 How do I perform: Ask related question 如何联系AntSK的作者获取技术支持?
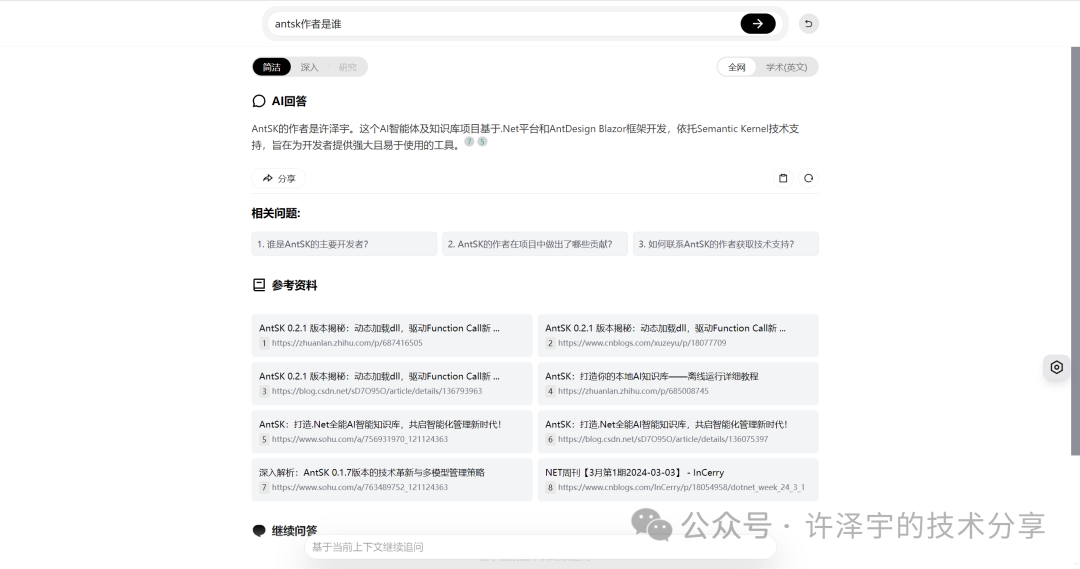click(726, 244)
